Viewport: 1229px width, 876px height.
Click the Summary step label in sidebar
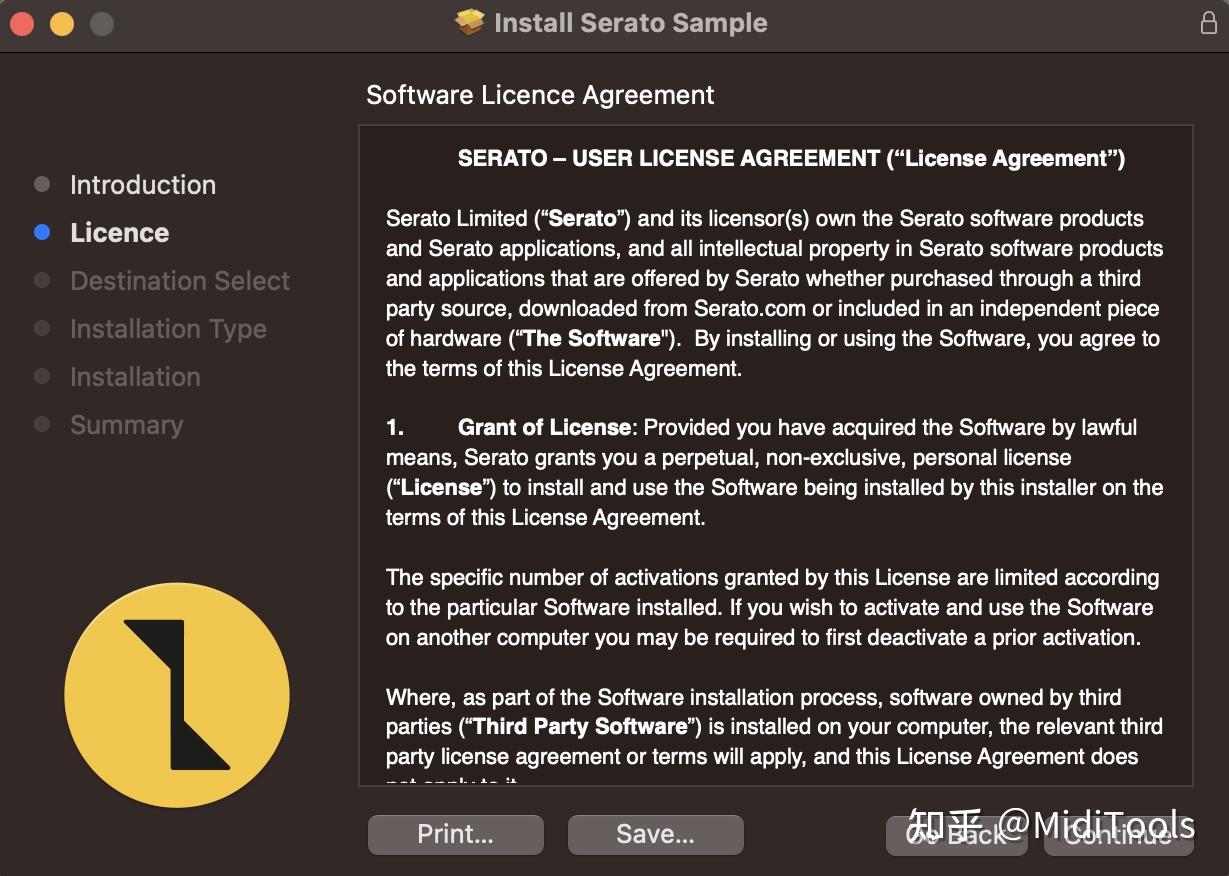127,424
